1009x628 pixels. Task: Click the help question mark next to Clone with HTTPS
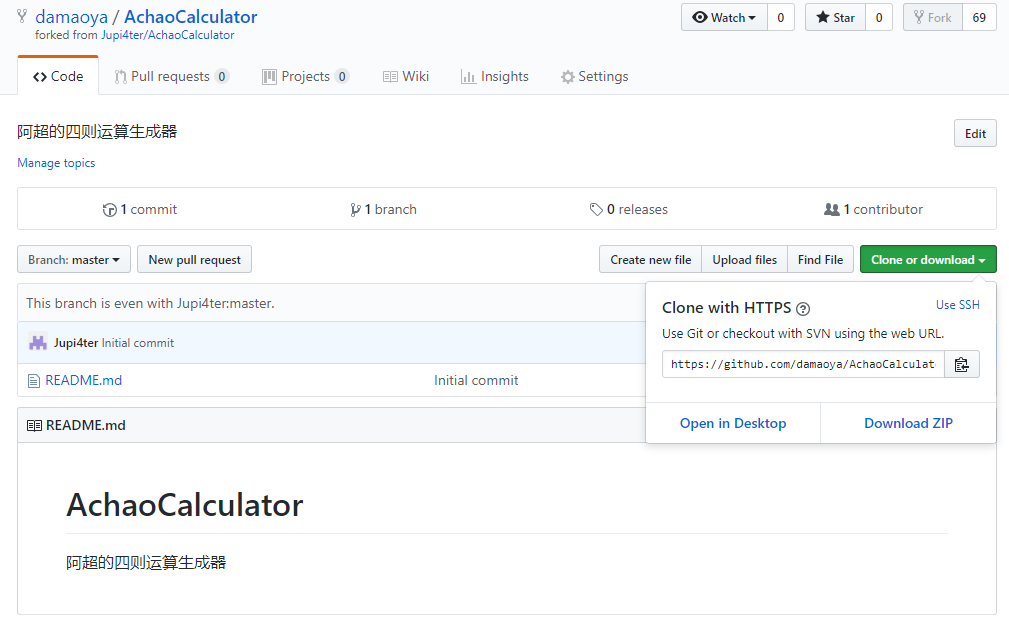tap(802, 309)
